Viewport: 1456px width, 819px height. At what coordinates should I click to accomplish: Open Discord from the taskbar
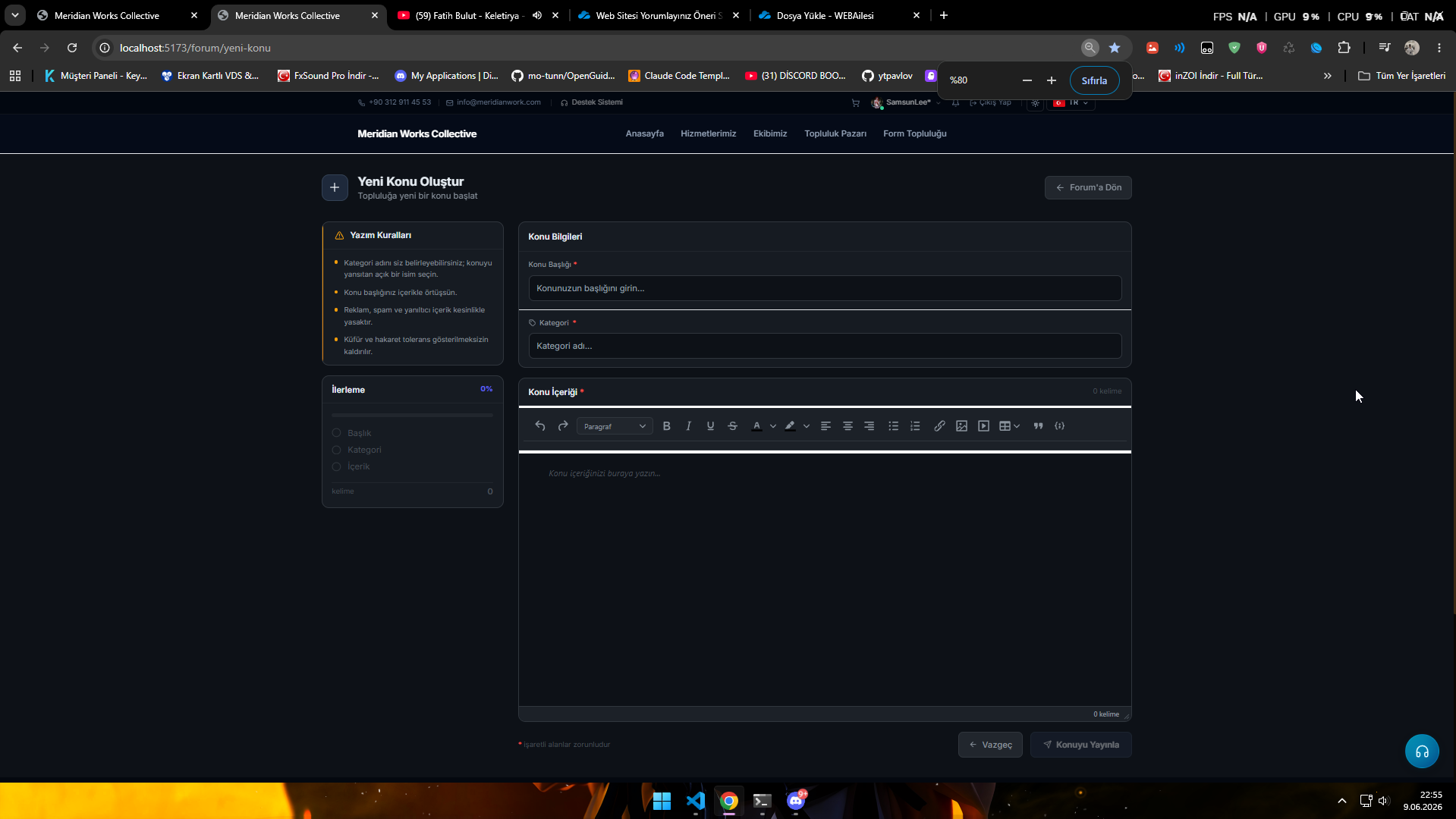[x=796, y=801]
